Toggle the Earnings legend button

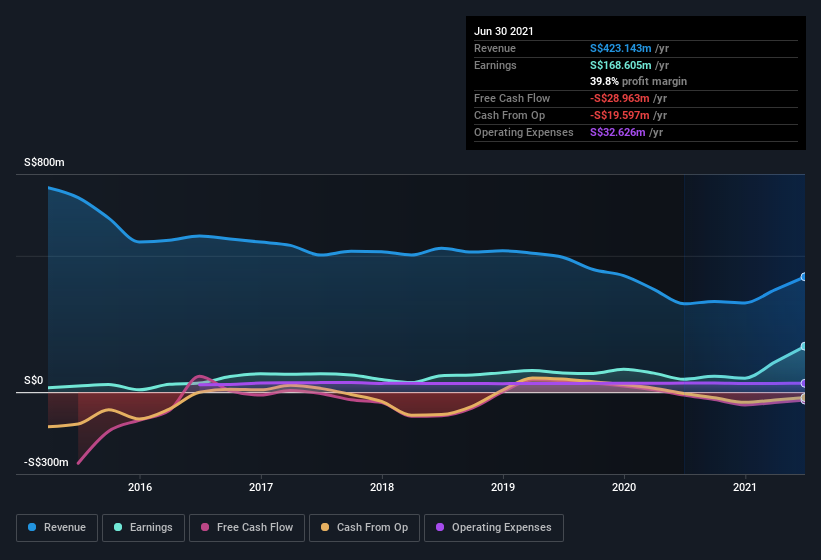143,528
